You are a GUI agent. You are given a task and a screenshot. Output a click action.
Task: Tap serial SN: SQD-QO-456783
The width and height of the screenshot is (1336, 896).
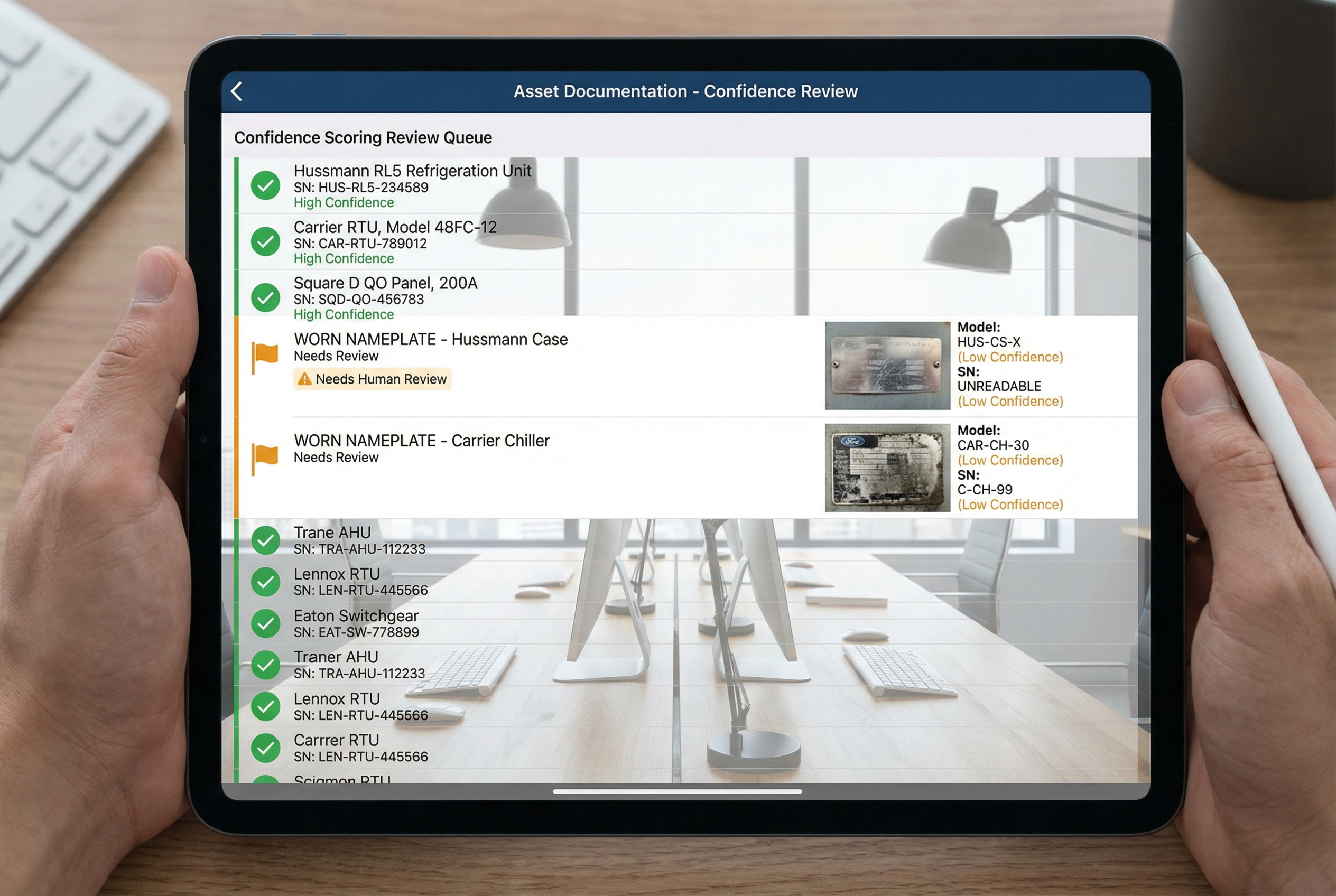359,300
